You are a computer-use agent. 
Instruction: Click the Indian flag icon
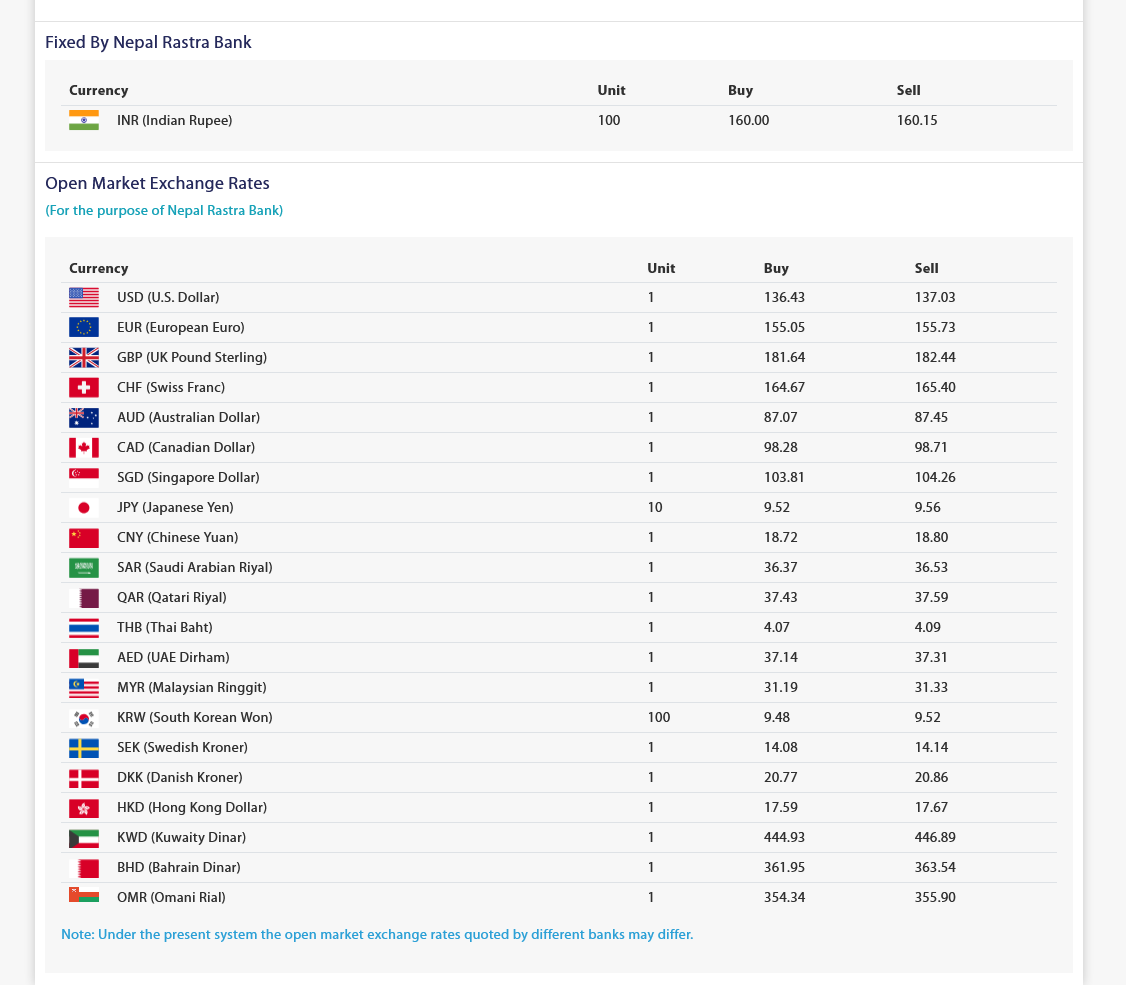(84, 120)
